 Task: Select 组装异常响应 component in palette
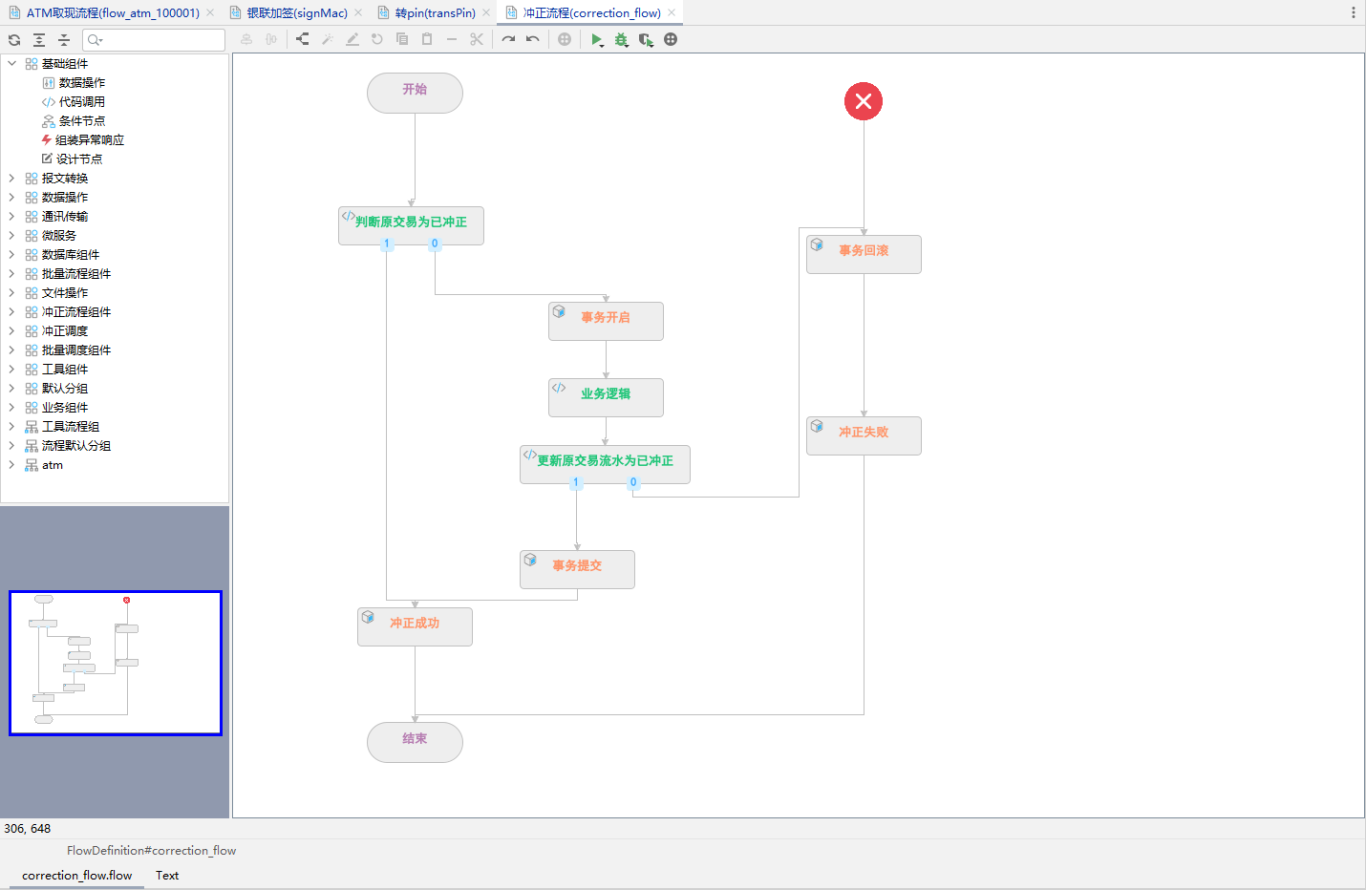click(89, 140)
